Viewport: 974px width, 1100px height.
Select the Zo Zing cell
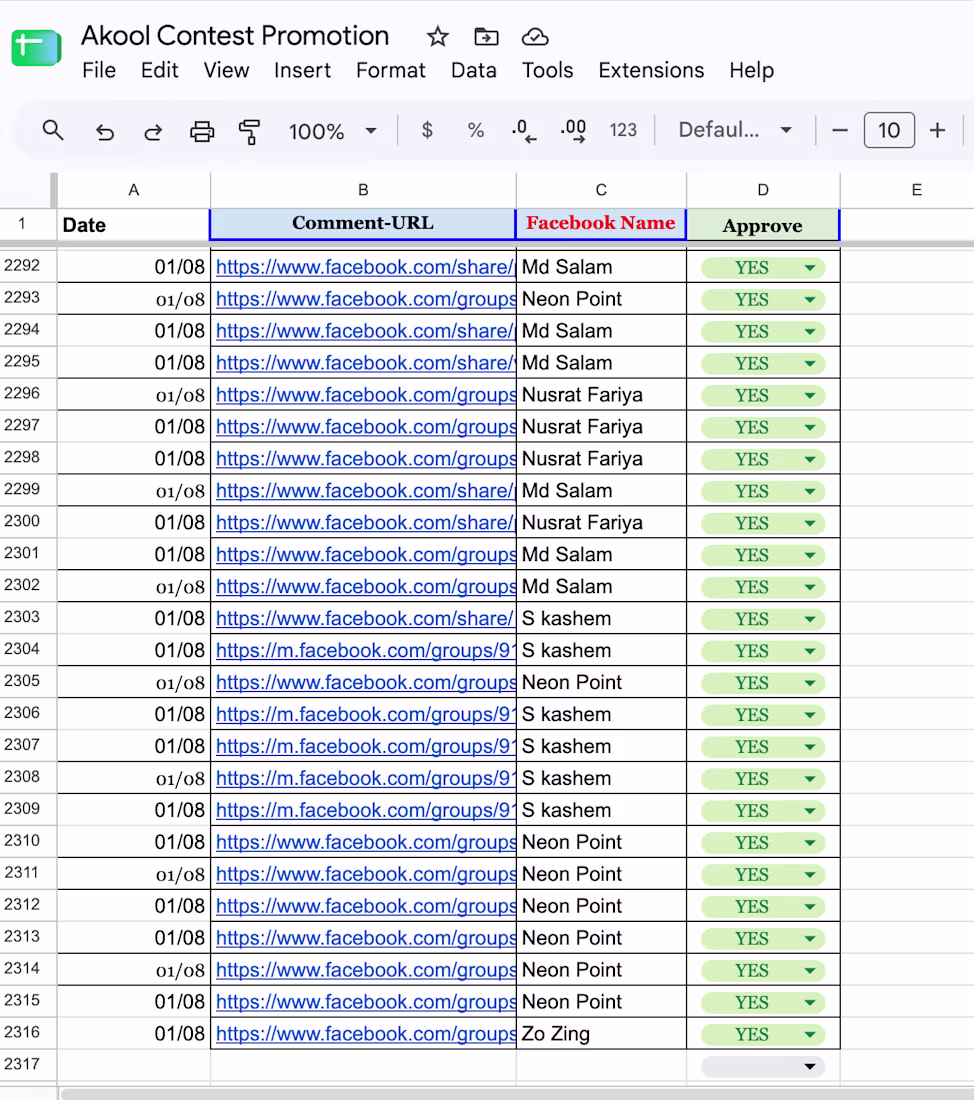click(x=601, y=1034)
